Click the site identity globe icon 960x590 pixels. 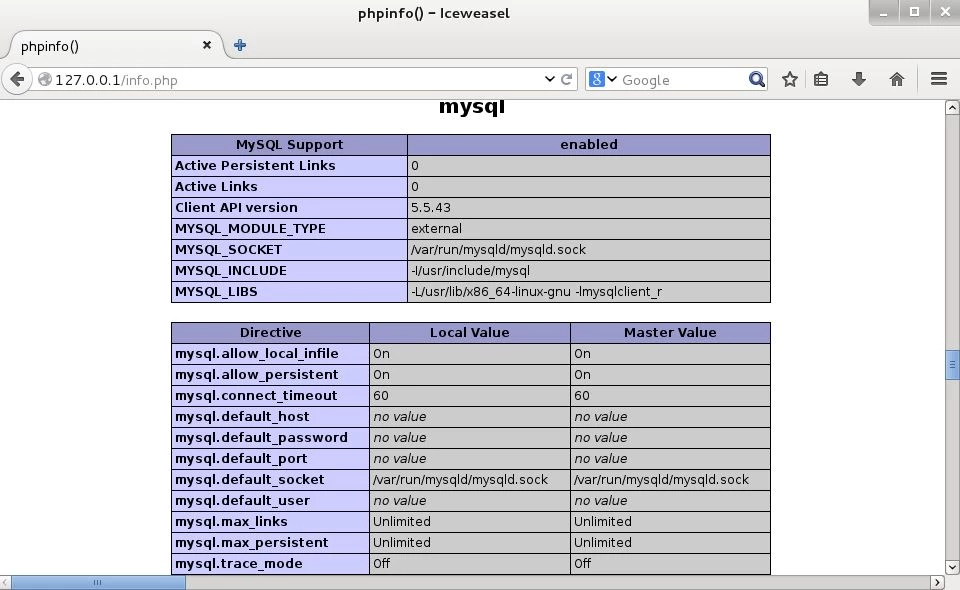[x=44, y=80]
